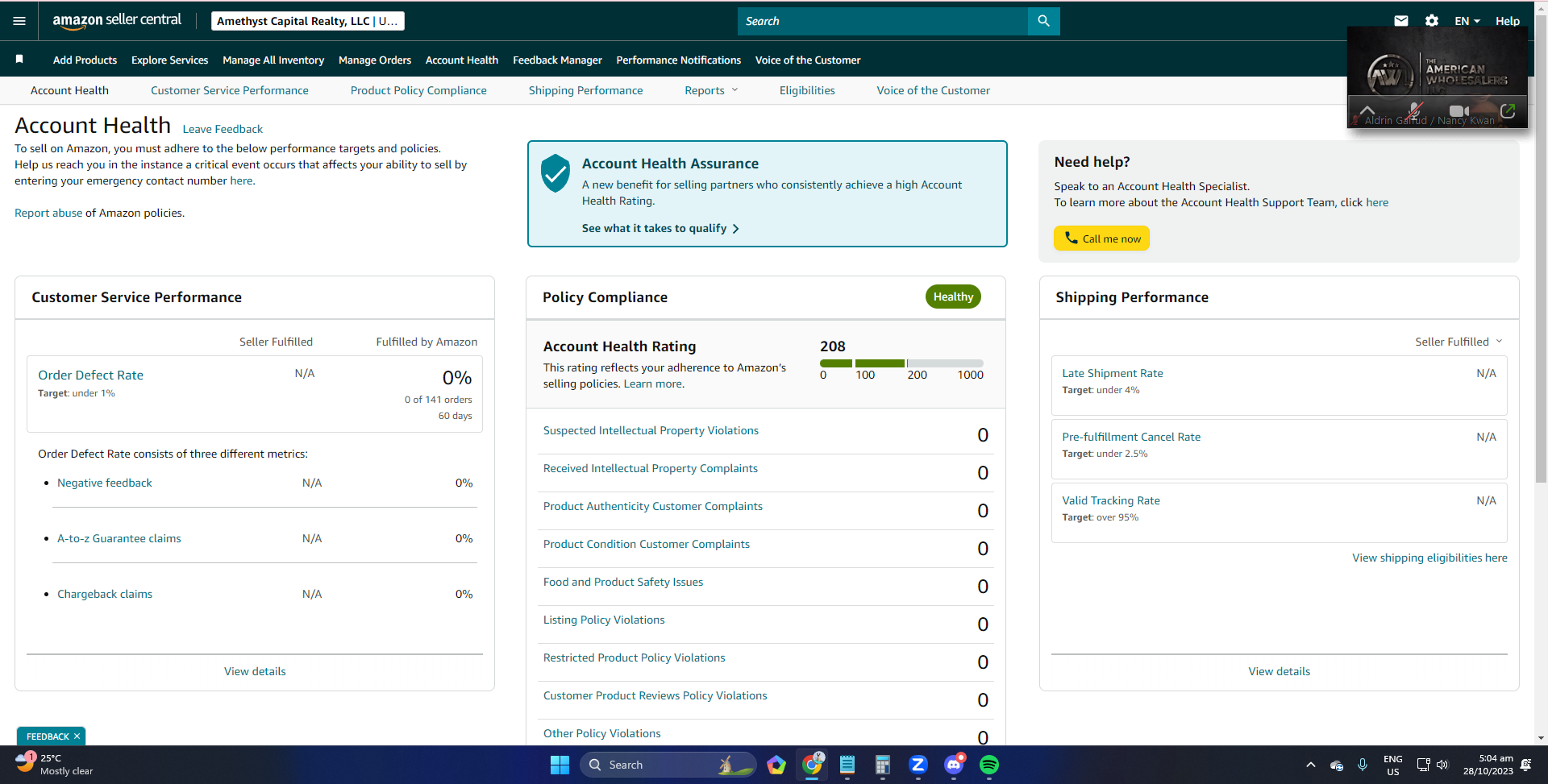Open the Report abuse link
The height and width of the screenshot is (784, 1548).
(x=48, y=213)
